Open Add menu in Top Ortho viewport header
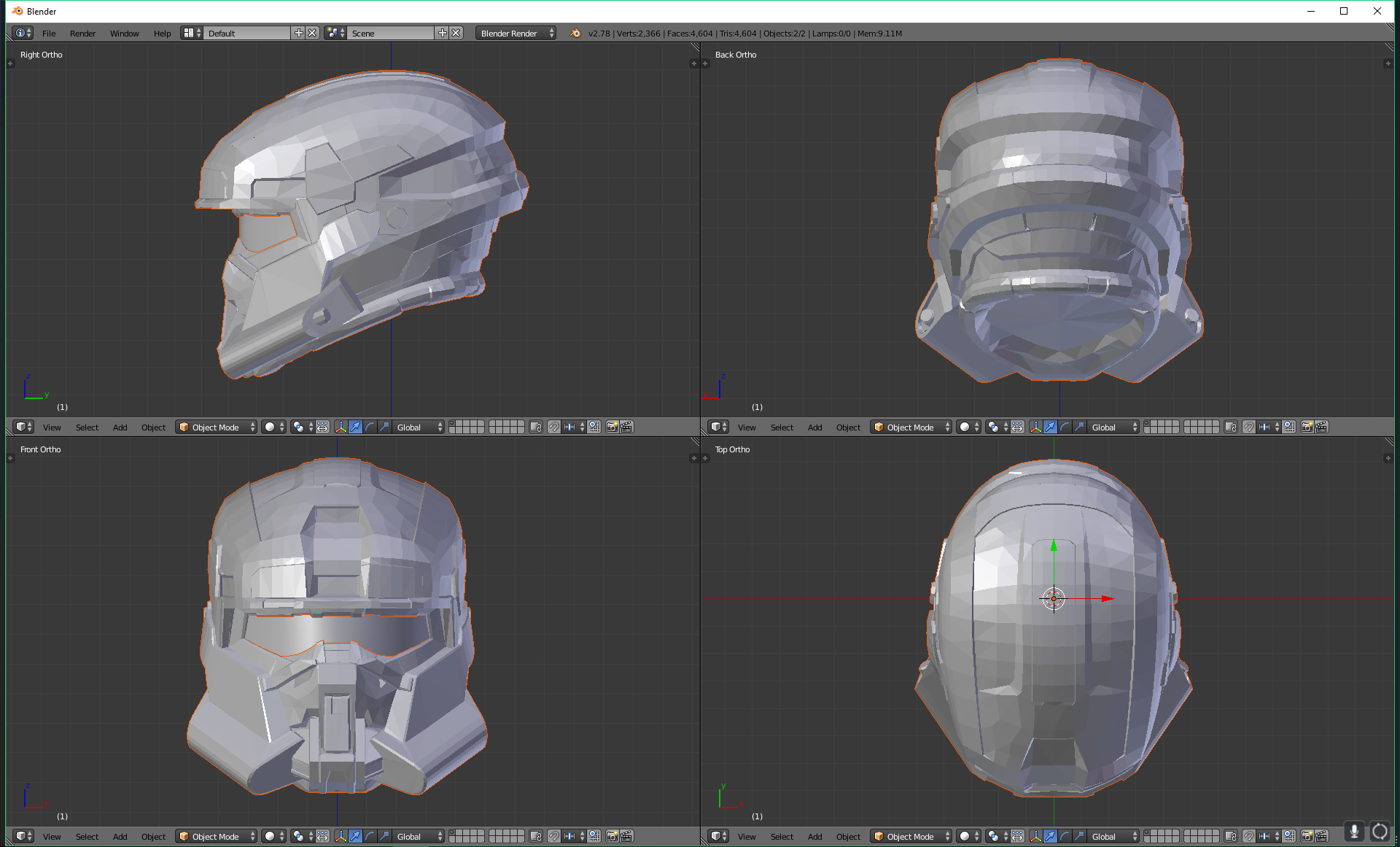The width and height of the screenshot is (1400, 847). pos(814,837)
